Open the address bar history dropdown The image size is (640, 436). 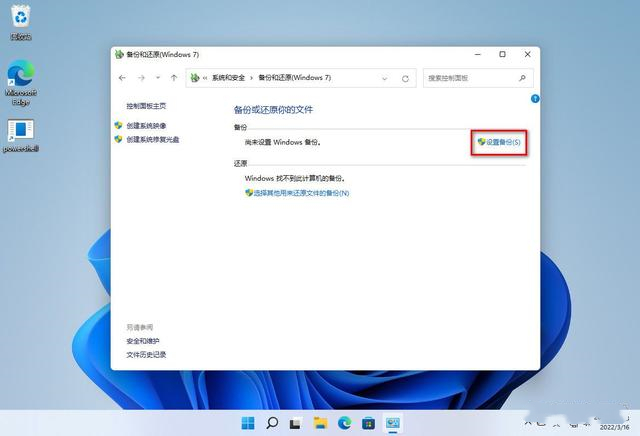pyautogui.click(x=384, y=77)
